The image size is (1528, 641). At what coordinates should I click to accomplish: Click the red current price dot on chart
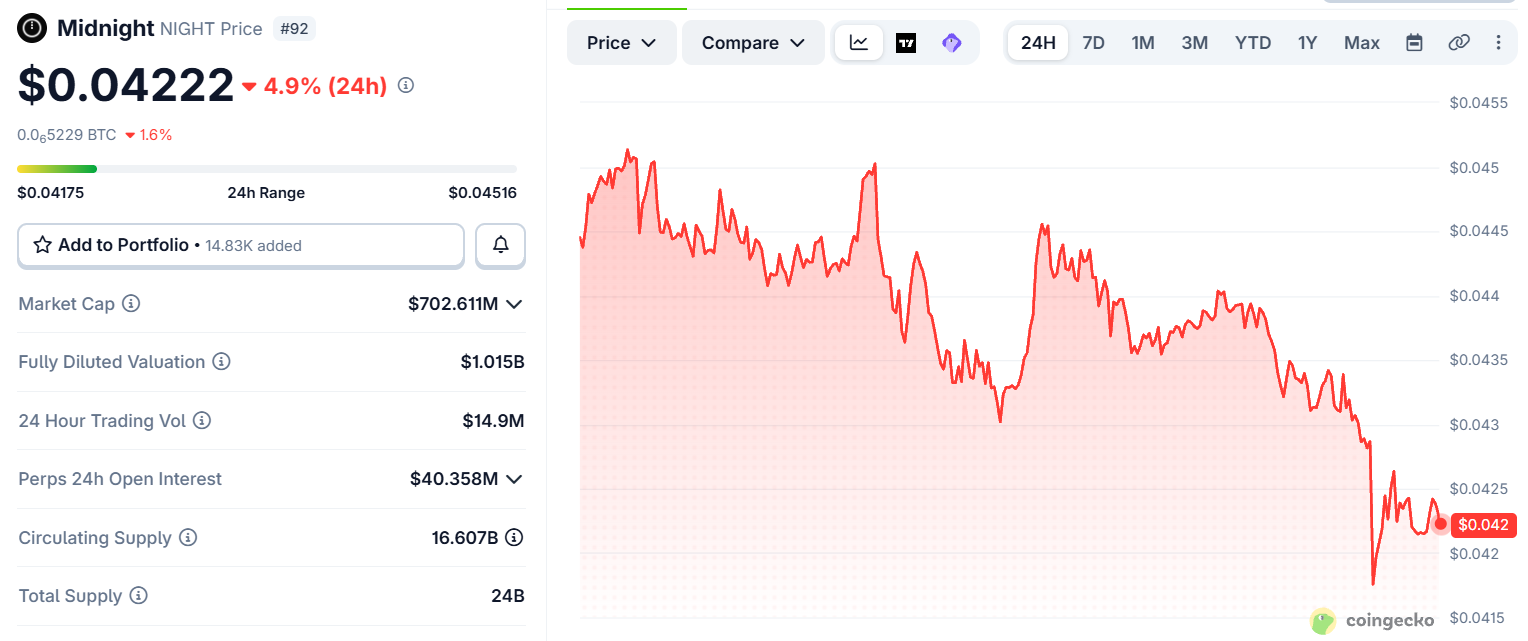click(x=1441, y=524)
